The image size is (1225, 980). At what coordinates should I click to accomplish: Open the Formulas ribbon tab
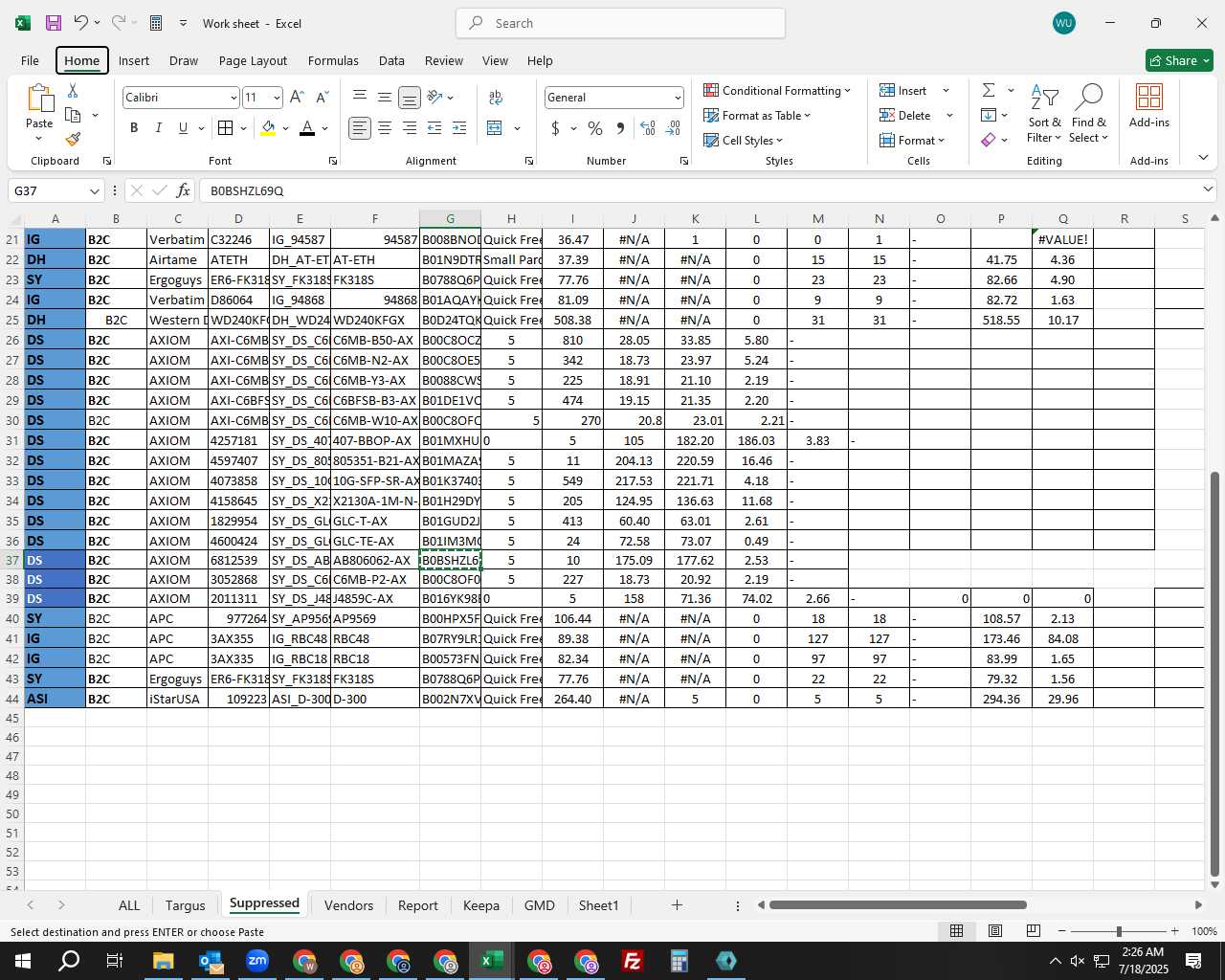(x=333, y=60)
